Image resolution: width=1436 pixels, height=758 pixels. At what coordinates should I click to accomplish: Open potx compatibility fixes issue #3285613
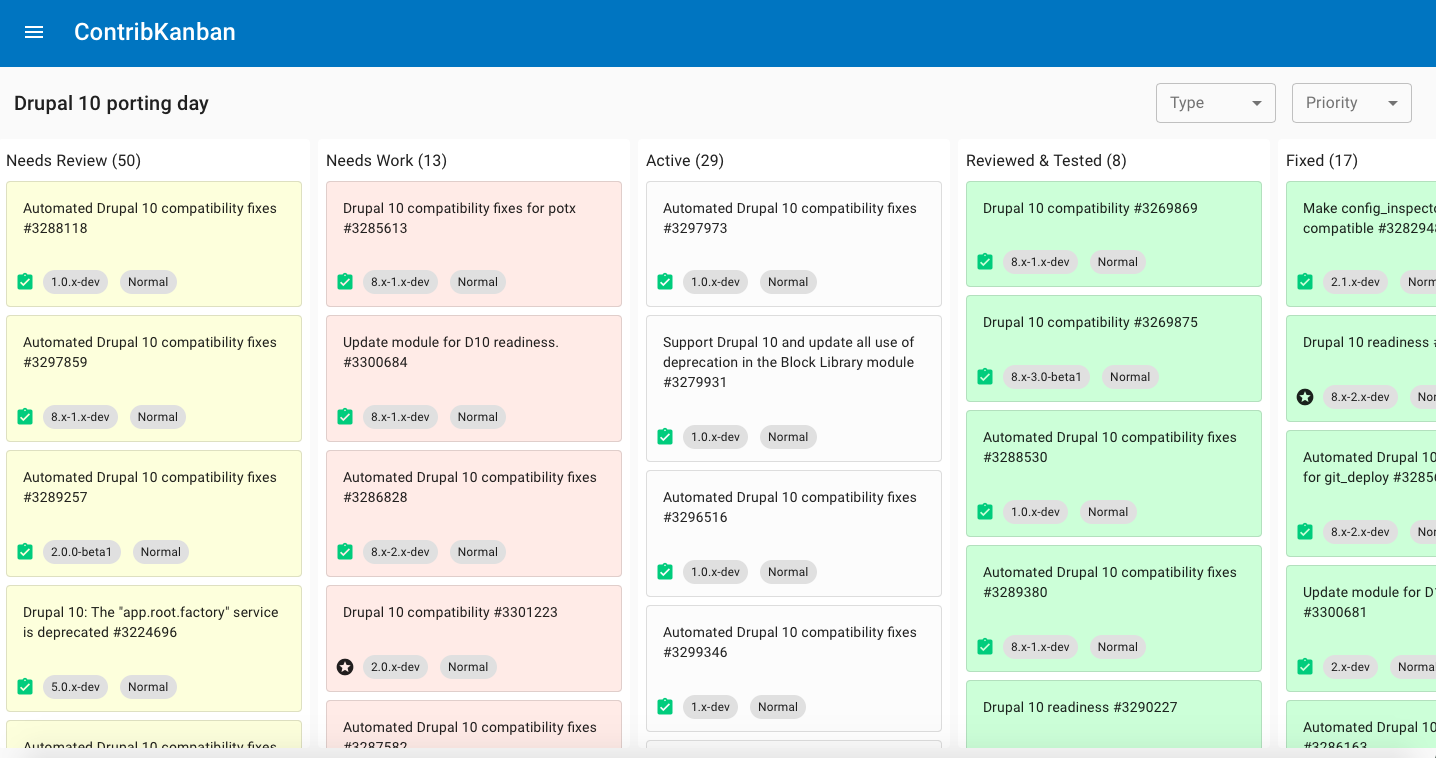(x=474, y=244)
